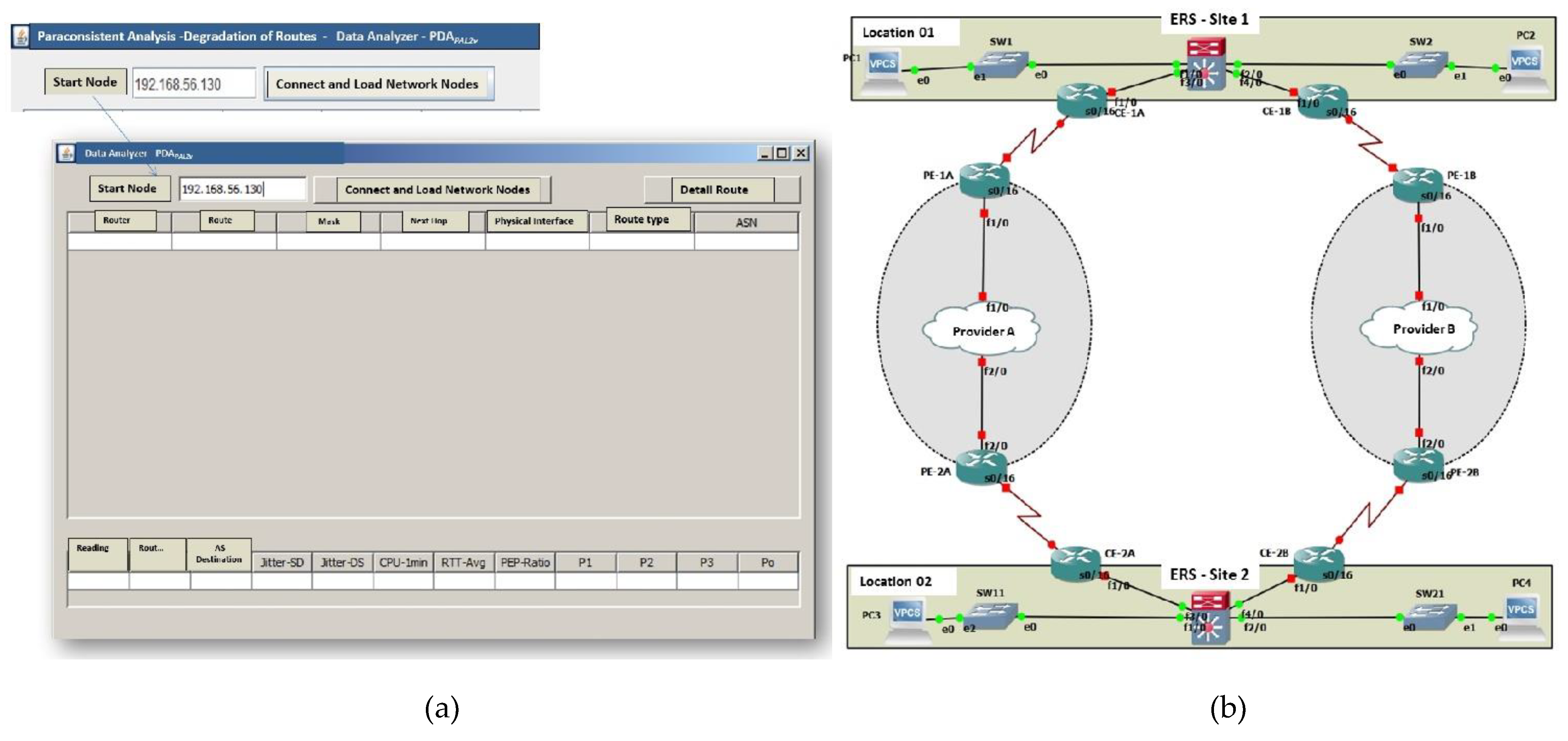Viewport: 1568px width, 741px height.
Task: Click the Route type column header
Action: coord(641,220)
